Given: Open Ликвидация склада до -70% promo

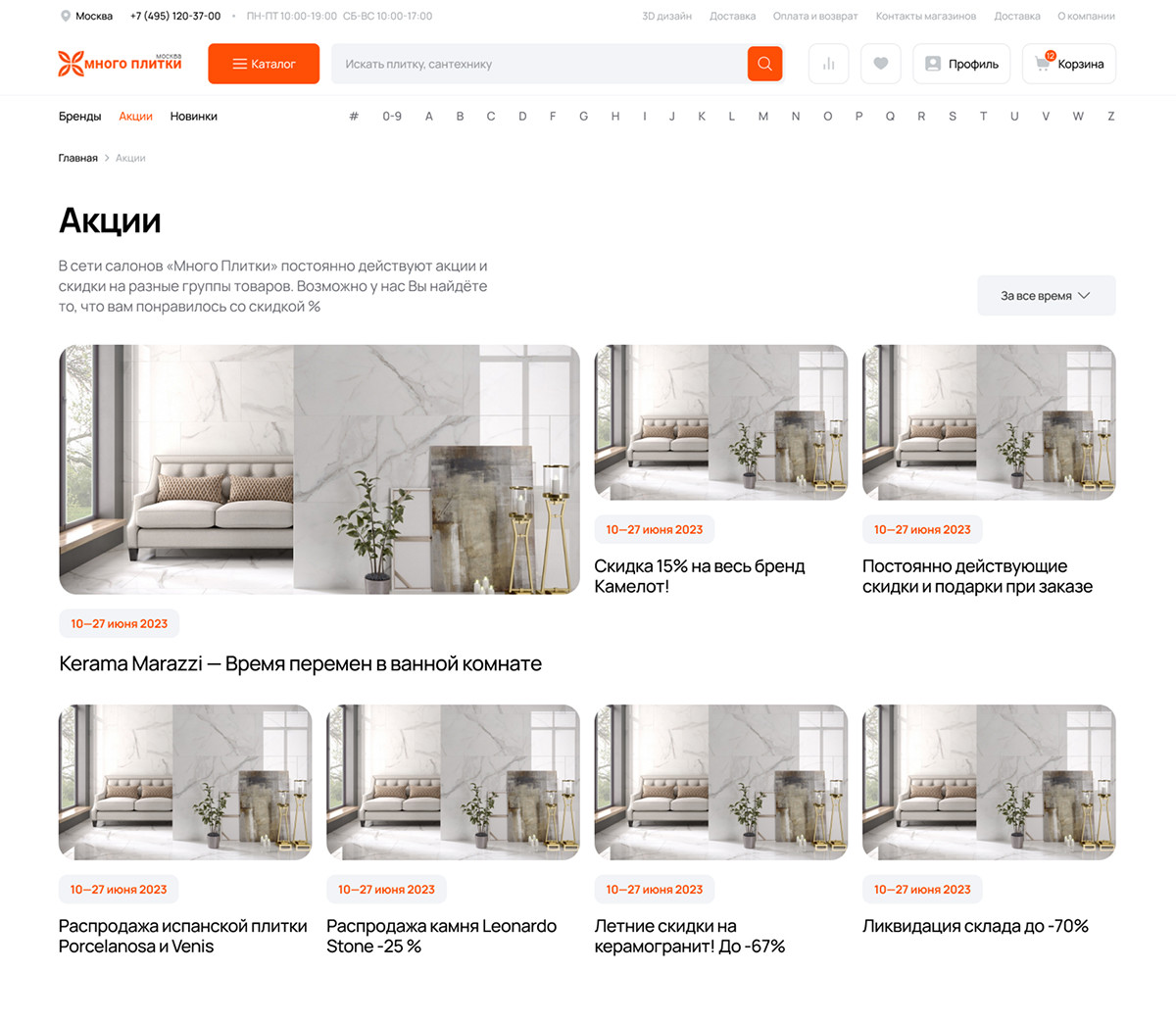Looking at the screenshot, I should 975,926.
